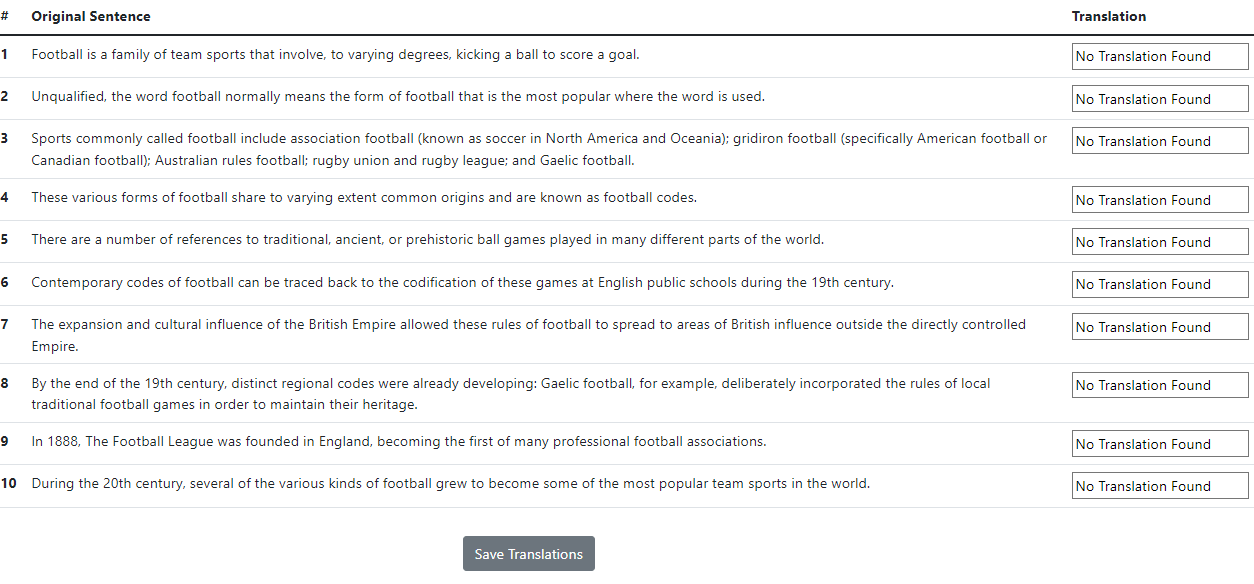Click the translation input in row 5
The image size is (1254, 584).
click(x=1160, y=242)
